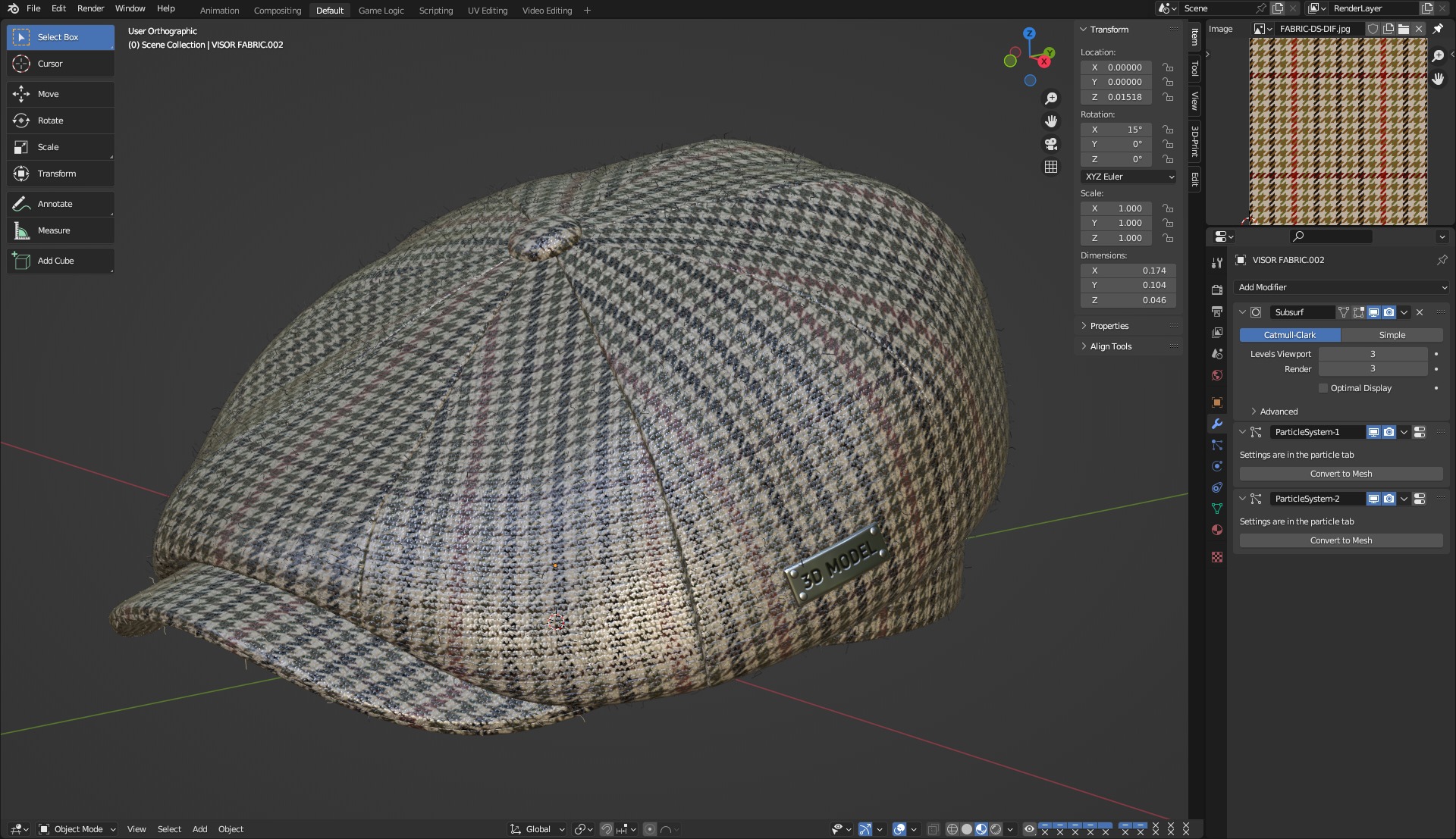The width and height of the screenshot is (1456, 839).
Task: Open the Output properties tab
Action: pos(1217,311)
